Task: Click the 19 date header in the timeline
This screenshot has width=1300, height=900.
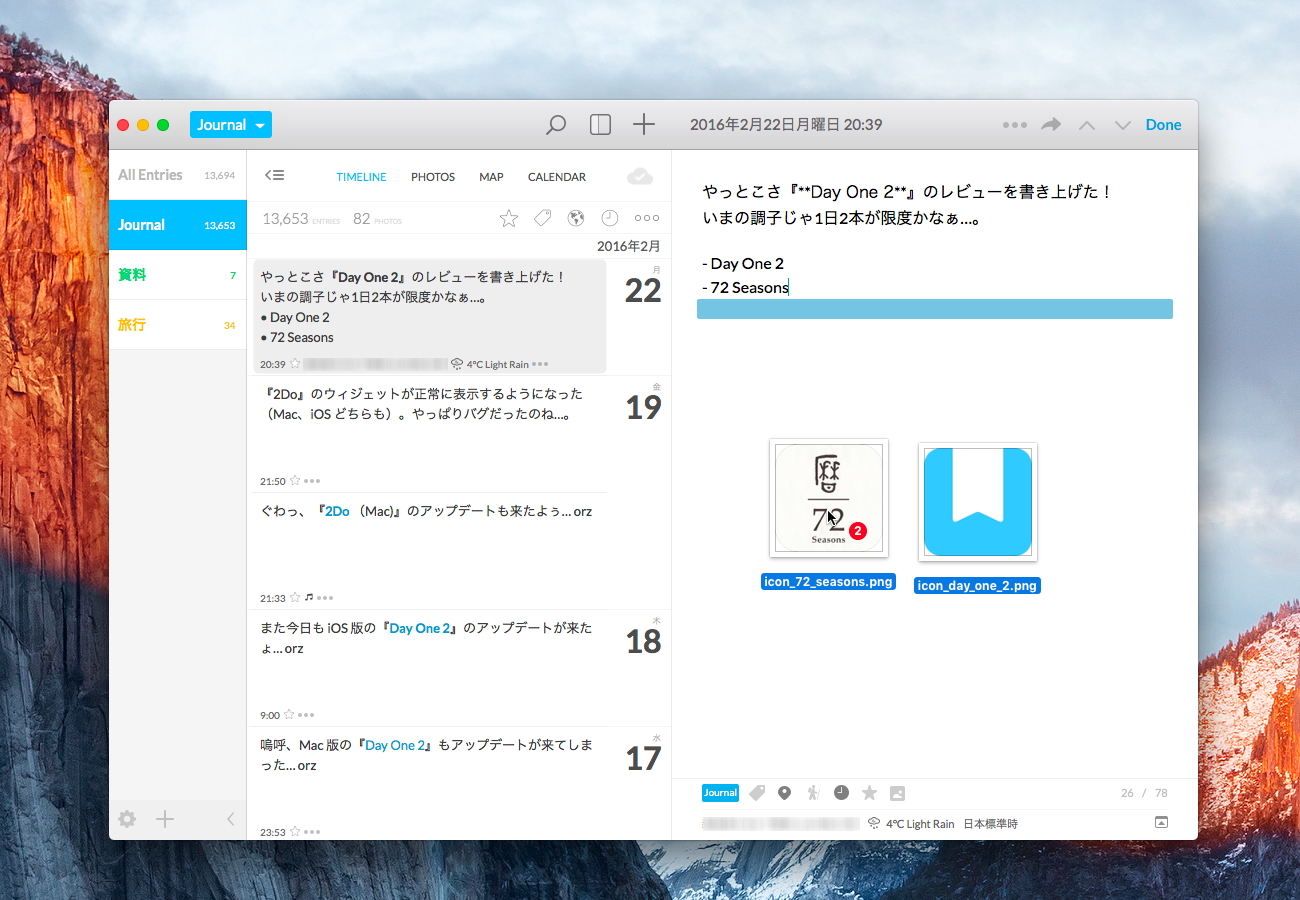Action: pos(643,407)
